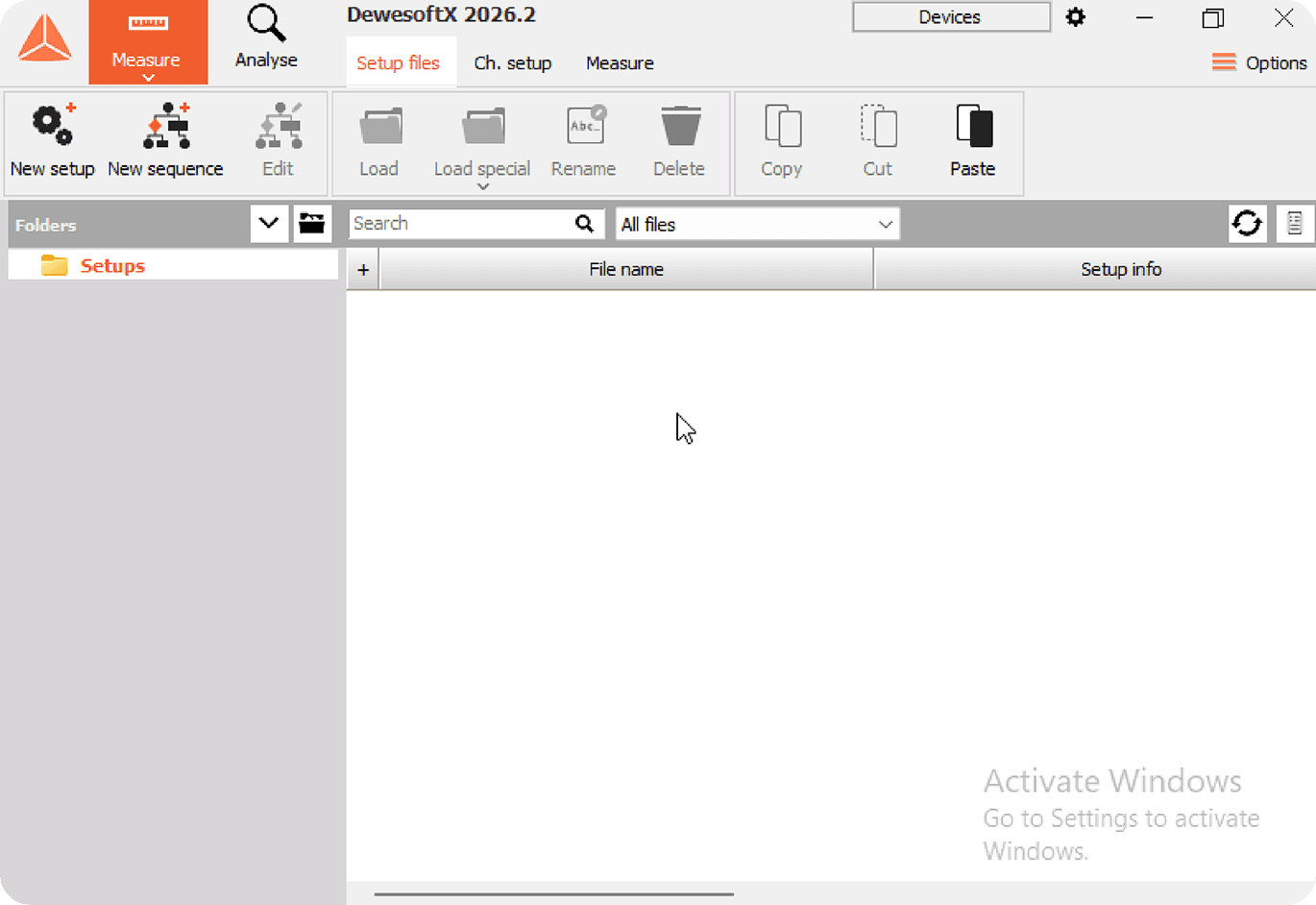Click the Dewesoft triangle logo
Image resolution: width=1316 pixels, height=905 pixels.
point(44,39)
